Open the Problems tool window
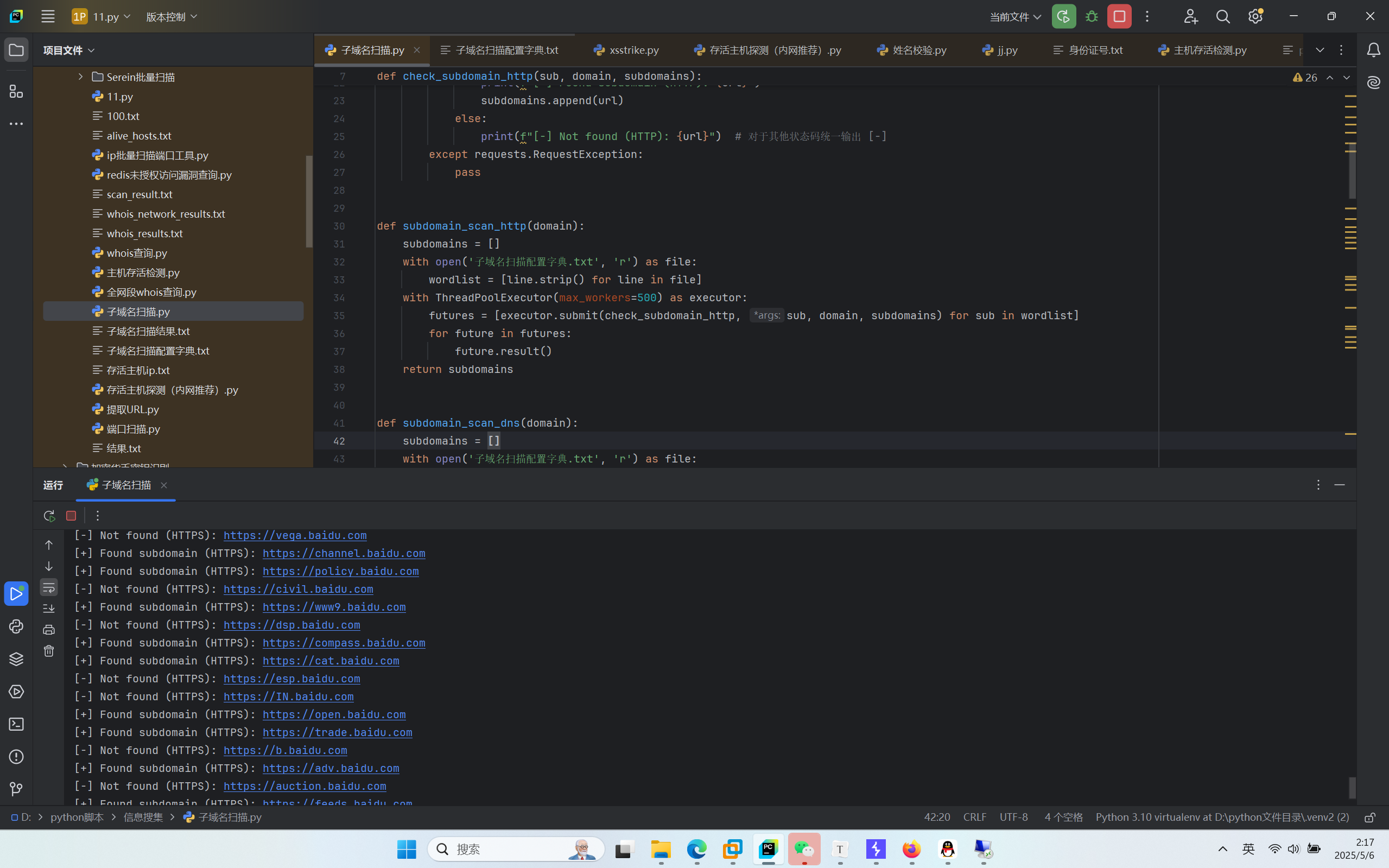 point(16,757)
